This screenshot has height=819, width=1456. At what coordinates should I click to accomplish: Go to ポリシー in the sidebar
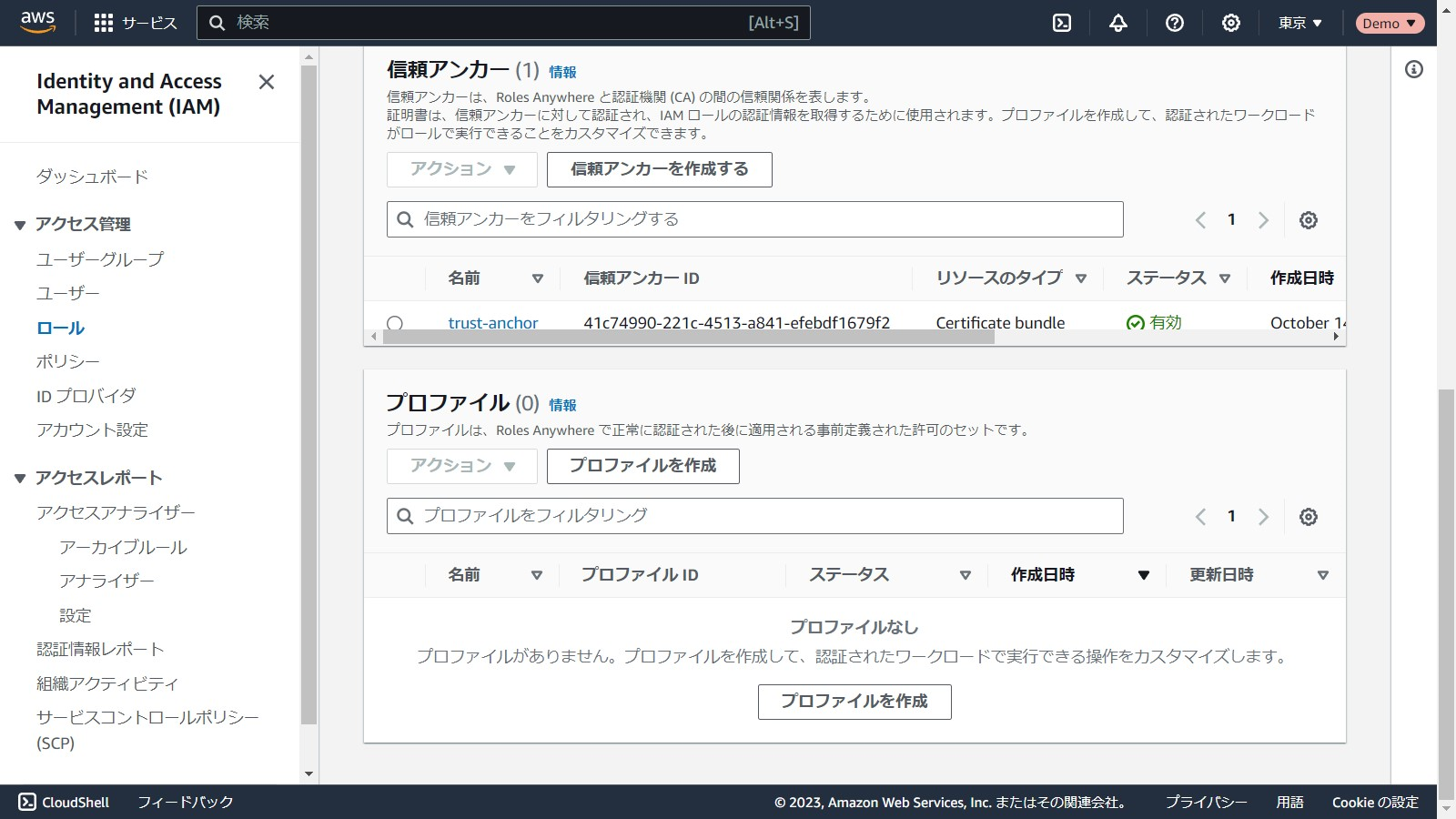pos(67,362)
